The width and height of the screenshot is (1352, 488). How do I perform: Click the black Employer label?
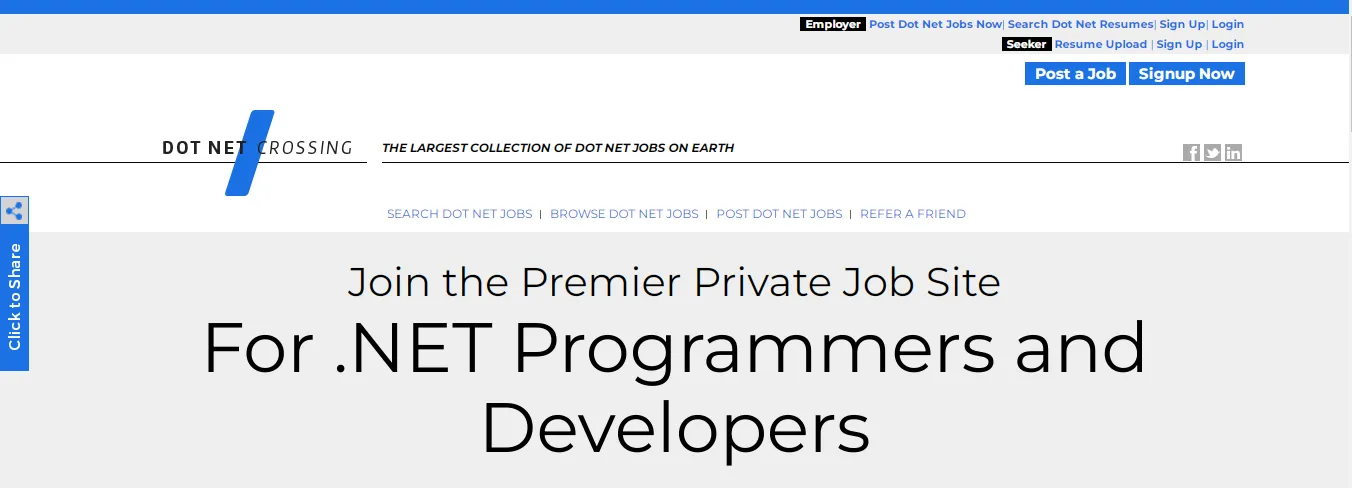832,24
